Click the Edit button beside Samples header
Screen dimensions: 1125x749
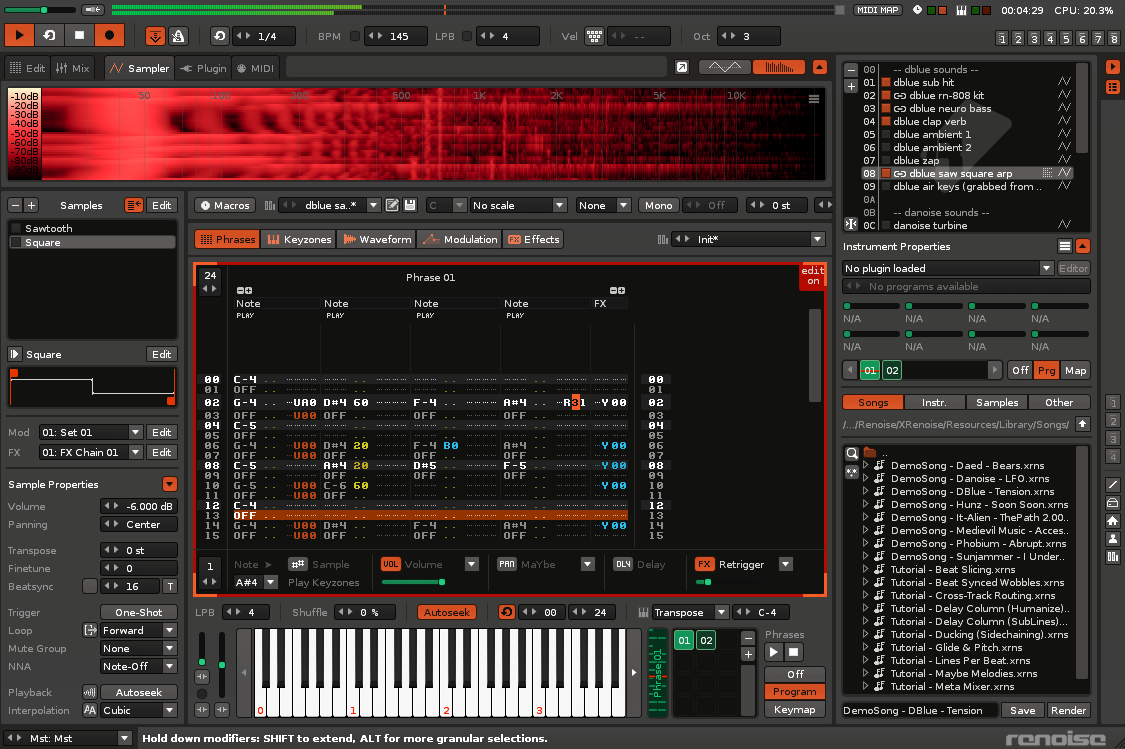[161, 205]
